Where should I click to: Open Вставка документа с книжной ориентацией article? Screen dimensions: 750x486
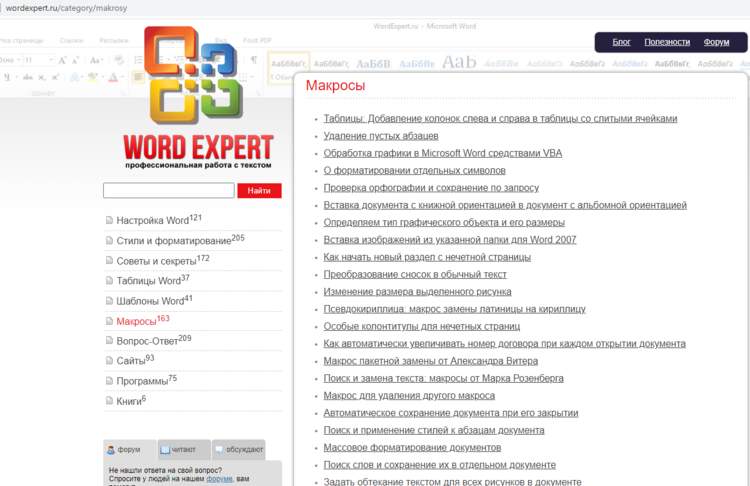pyautogui.click(x=505, y=205)
